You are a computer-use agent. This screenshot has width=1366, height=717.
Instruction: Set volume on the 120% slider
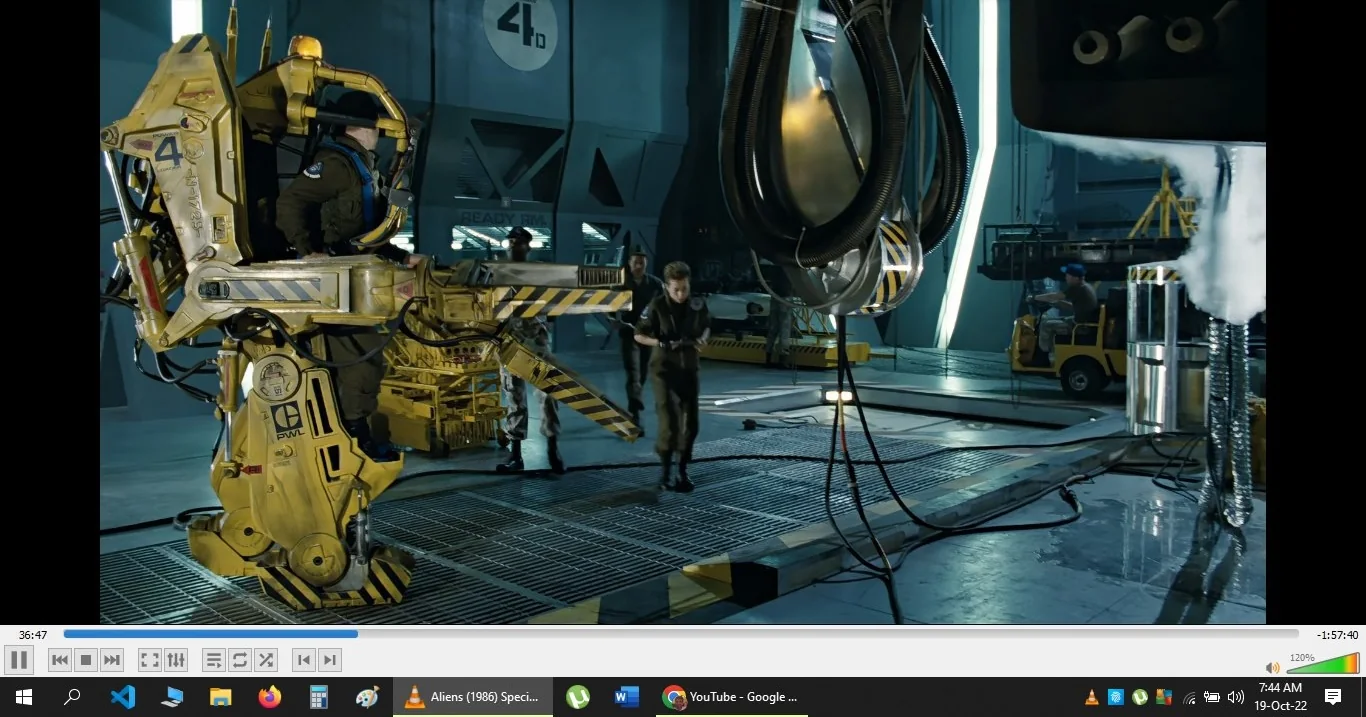(1323, 664)
